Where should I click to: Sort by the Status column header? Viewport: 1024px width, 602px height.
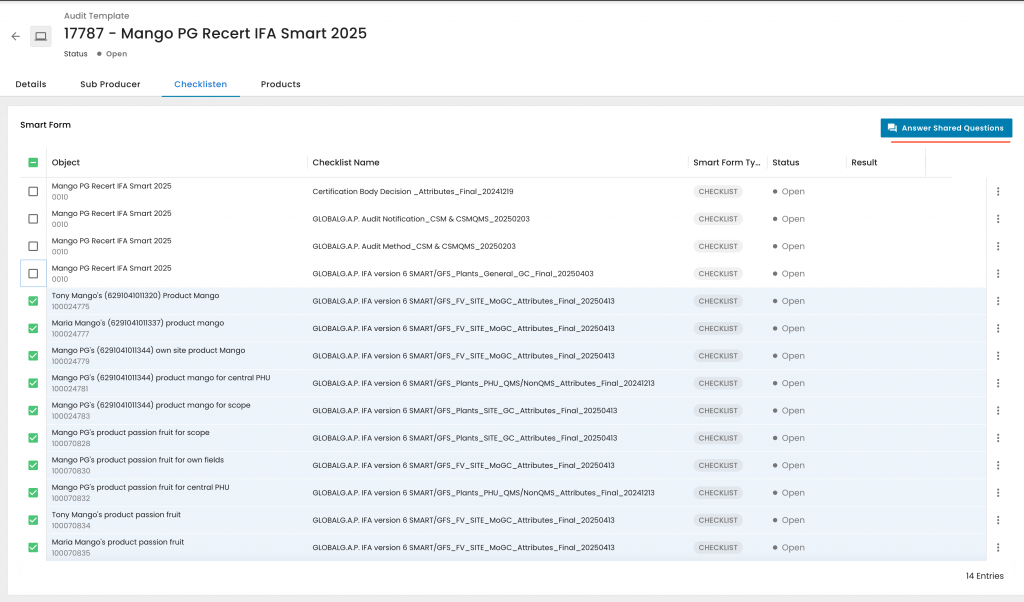[x=786, y=163]
